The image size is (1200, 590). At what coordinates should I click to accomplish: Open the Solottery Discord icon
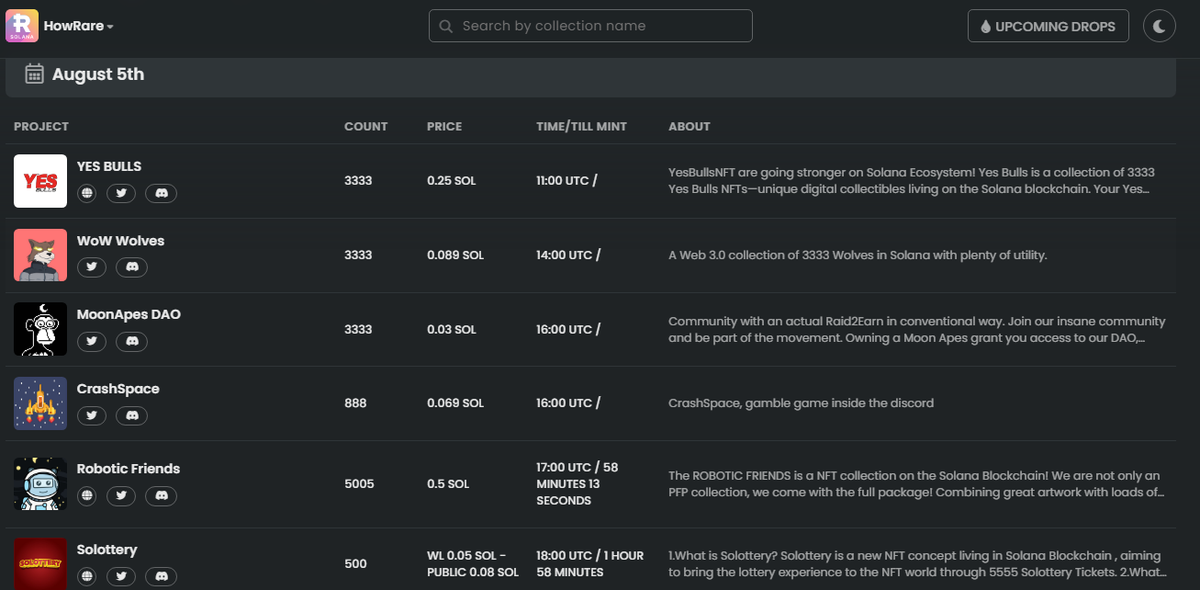tap(161, 576)
